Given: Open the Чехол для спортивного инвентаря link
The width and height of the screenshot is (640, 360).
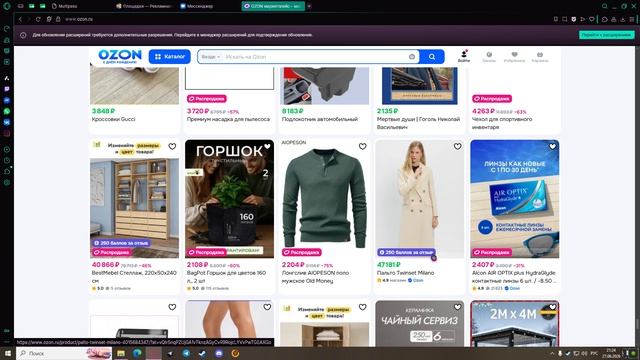Looking at the screenshot, I should (x=502, y=123).
